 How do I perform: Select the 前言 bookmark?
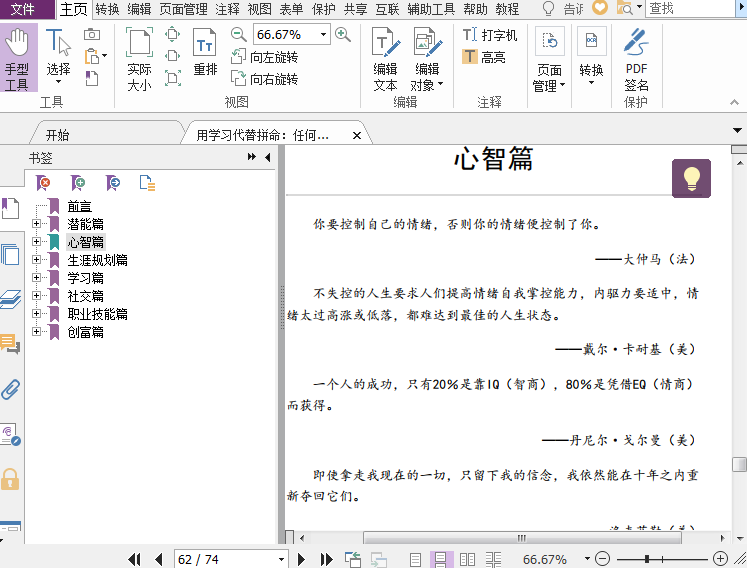pos(80,206)
